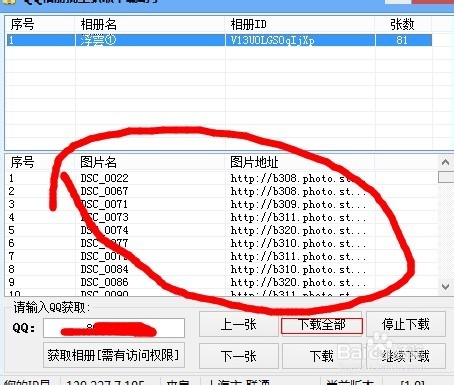Select album row 浮云①
Screen dimensions: 454x385
(x=219, y=40)
